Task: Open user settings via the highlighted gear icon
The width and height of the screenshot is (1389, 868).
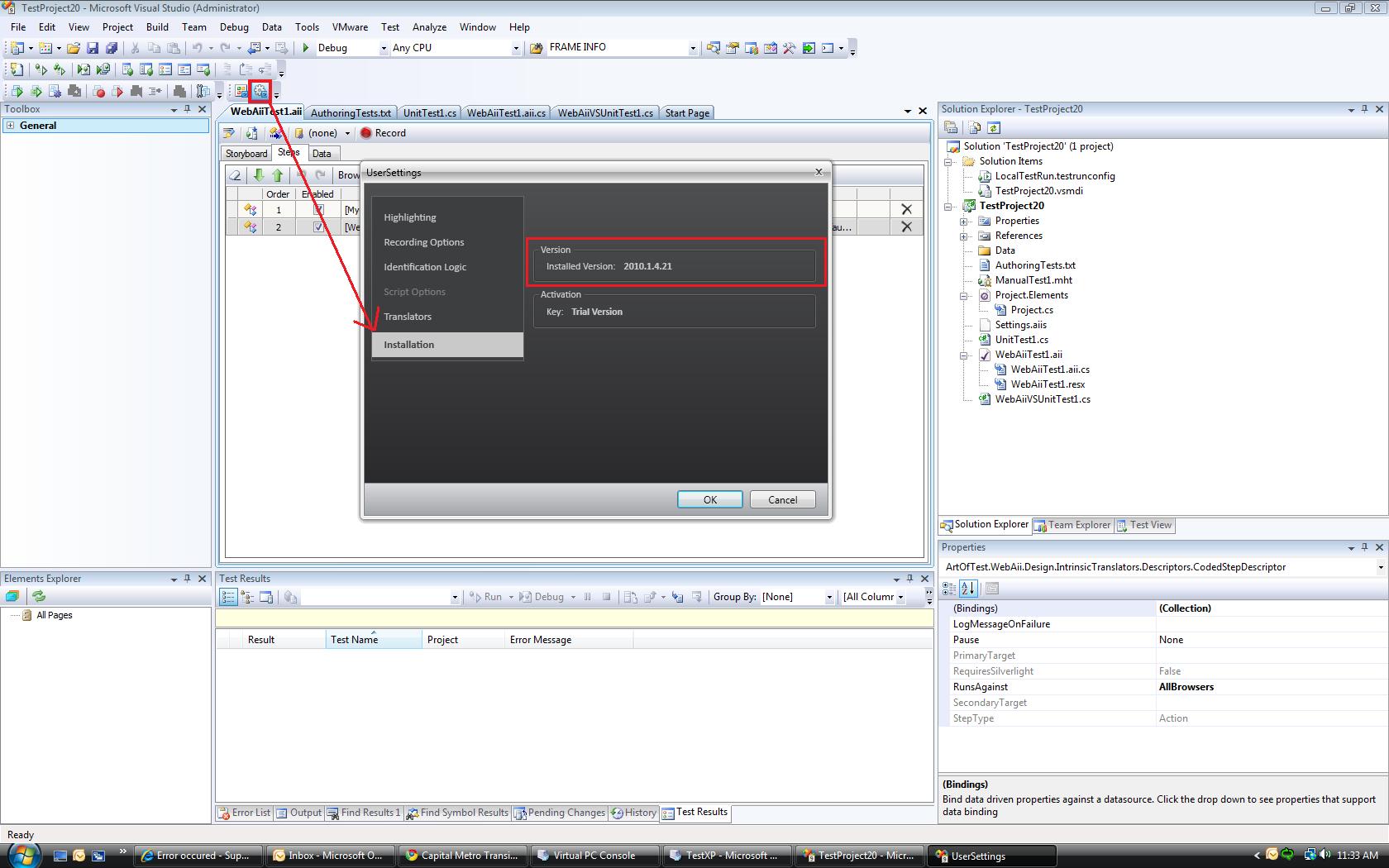Action: [x=260, y=92]
